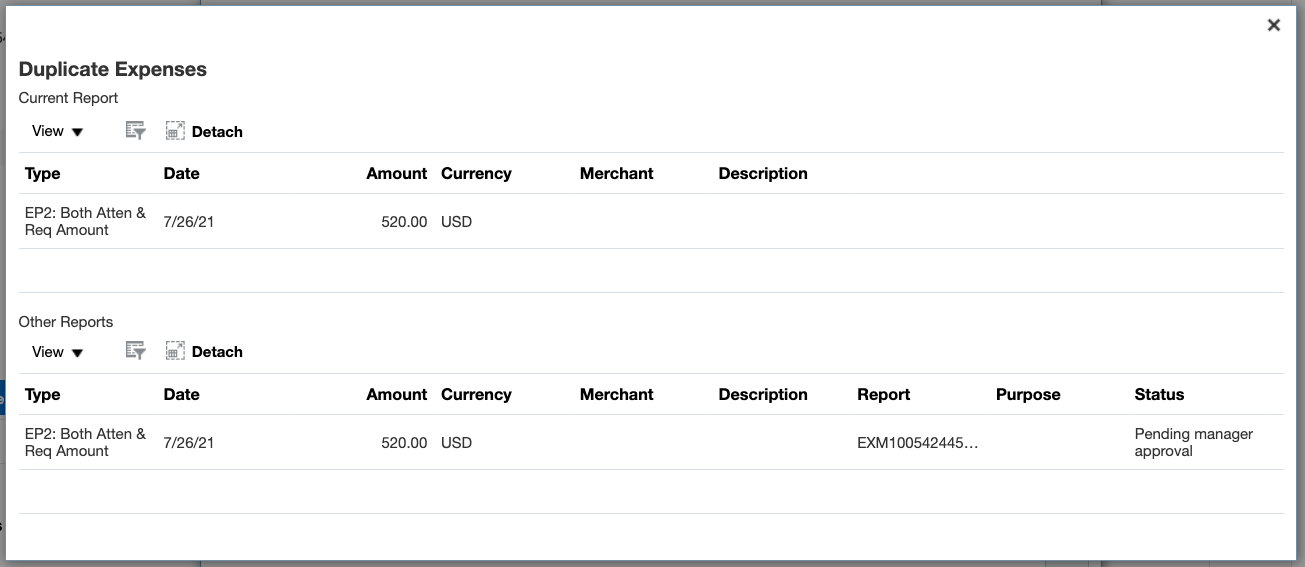Sort Current Report by Type column header

point(43,173)
